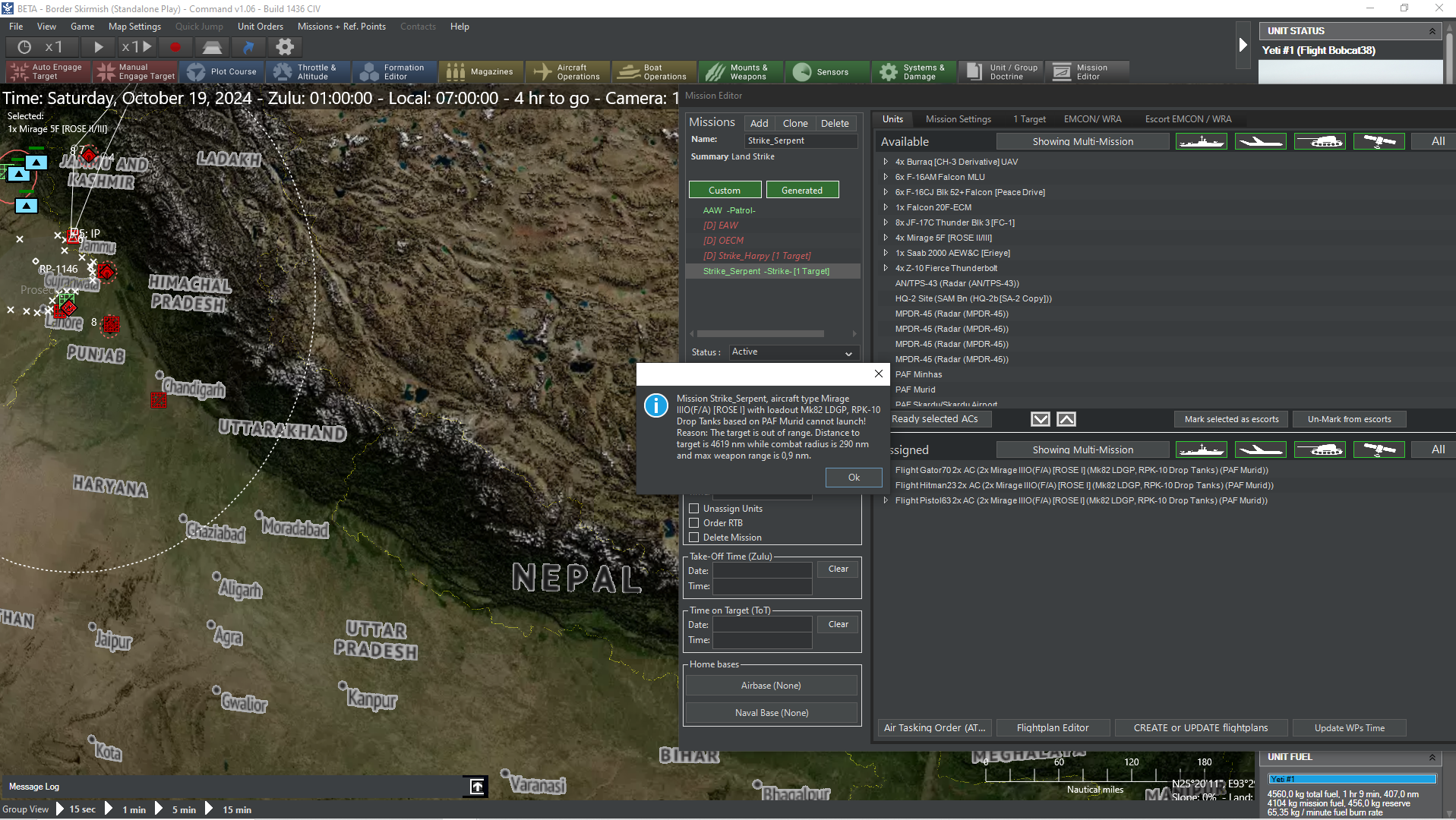Filter Available units by satellite icon
This screenshot has height=820, width=1456.
[1379, 142]
